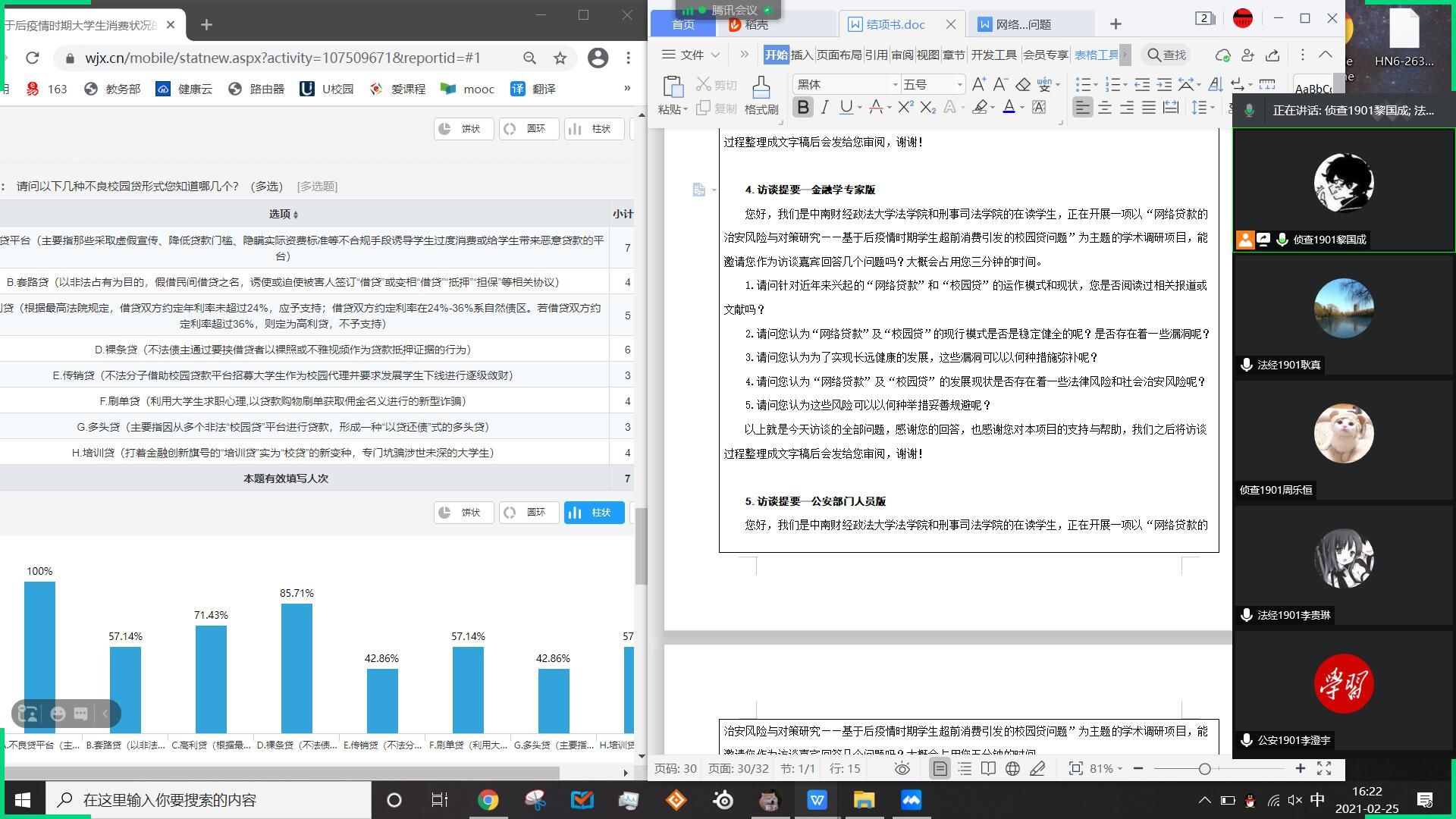1456x819 pixels.
Task: Enable eye protection mode in status bar
Action: click(902, 769)
